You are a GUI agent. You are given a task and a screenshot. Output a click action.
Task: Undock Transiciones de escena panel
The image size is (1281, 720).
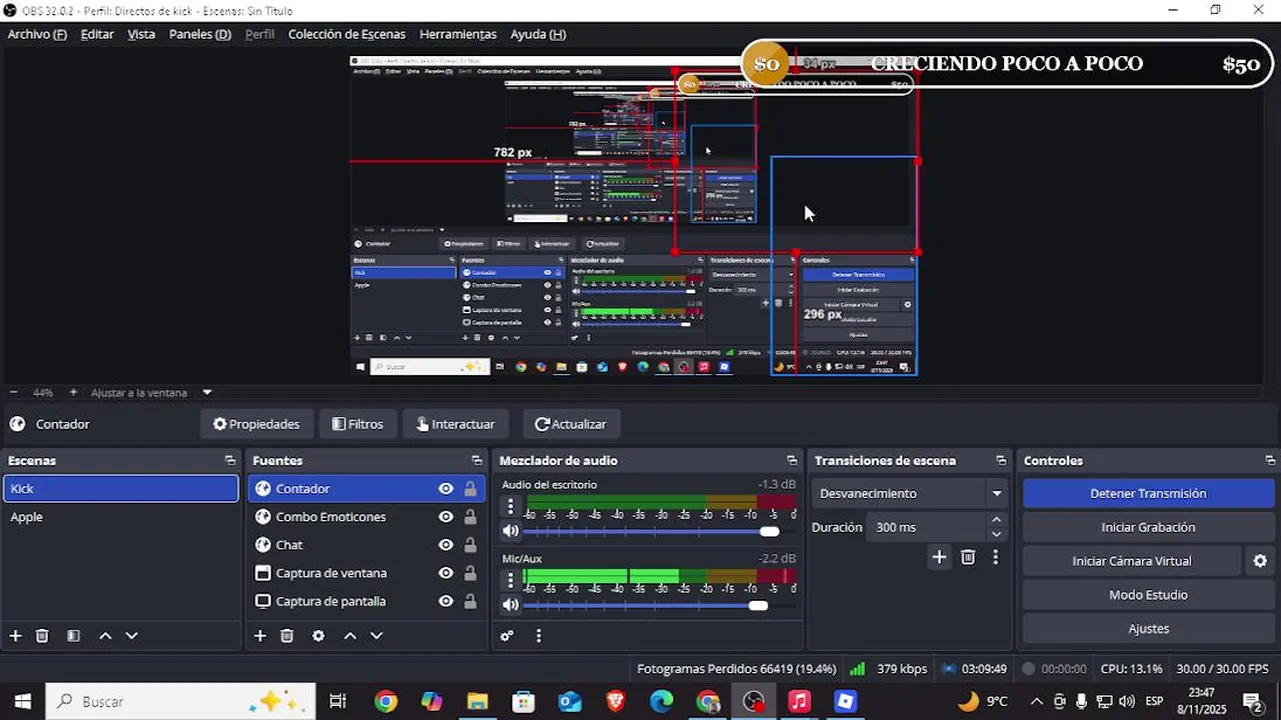1001,461
